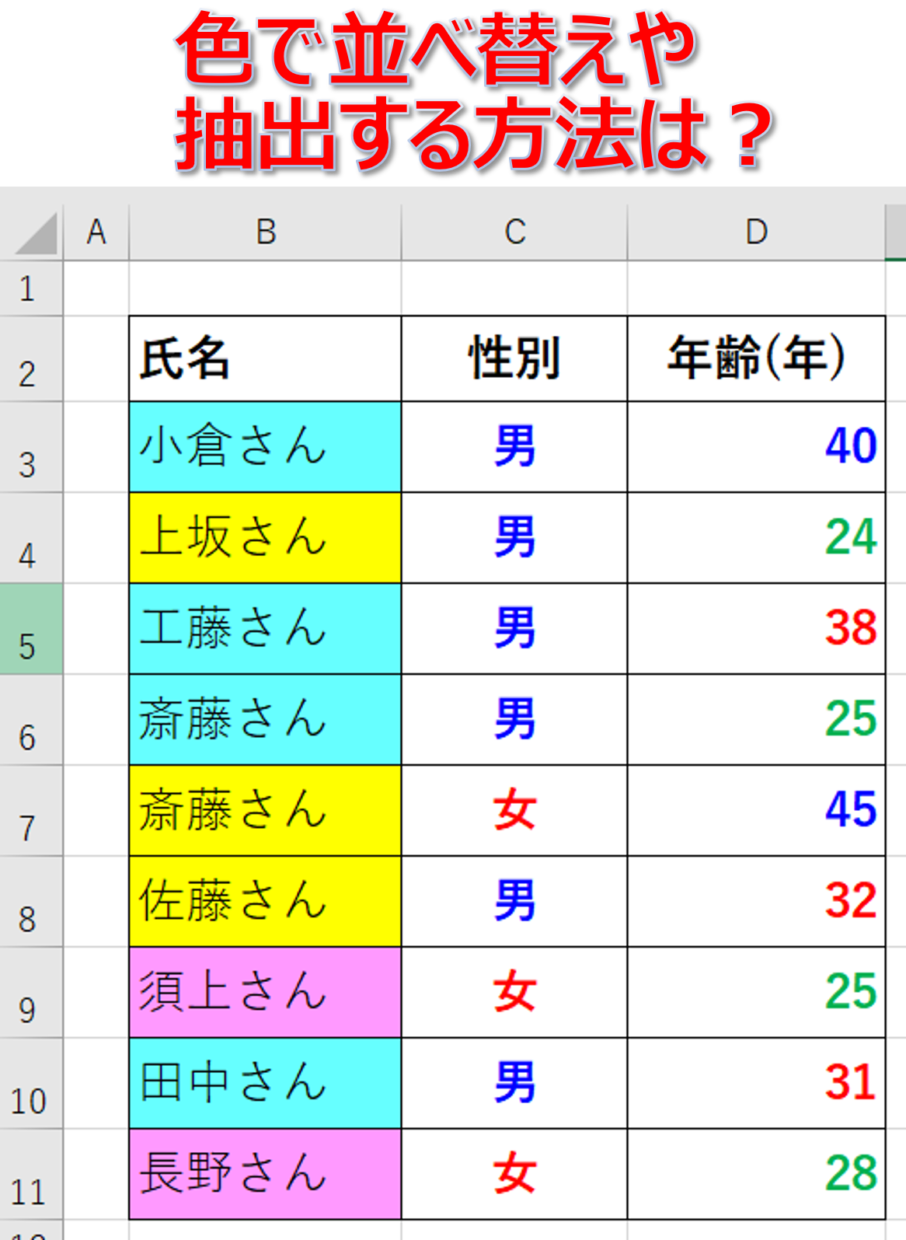Viewport: 906px width, 1240px height.
Task: Select the pink cell 長野さん
Action: pos(265,1175)
